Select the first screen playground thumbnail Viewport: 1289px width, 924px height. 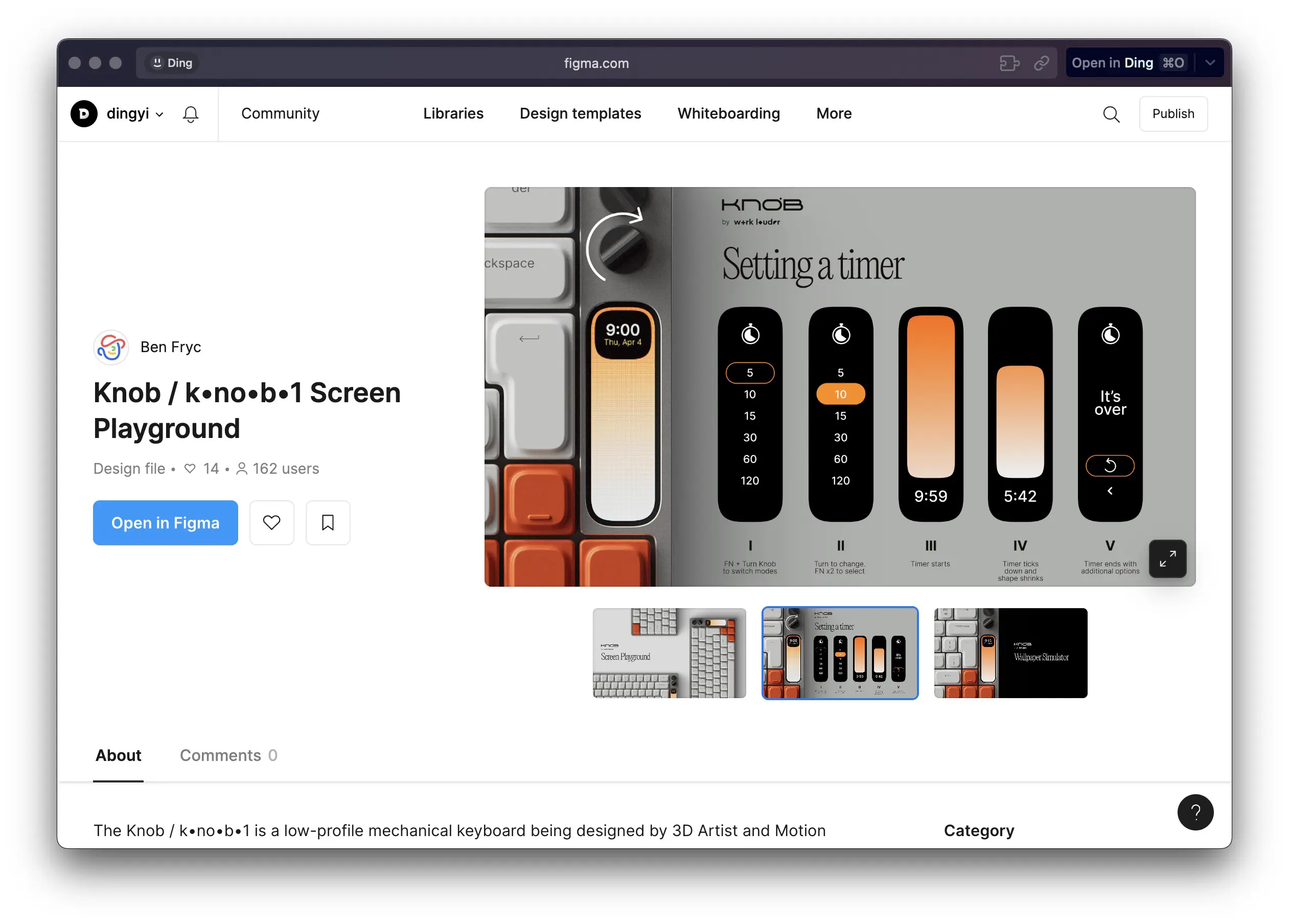(x=669, y=652)
